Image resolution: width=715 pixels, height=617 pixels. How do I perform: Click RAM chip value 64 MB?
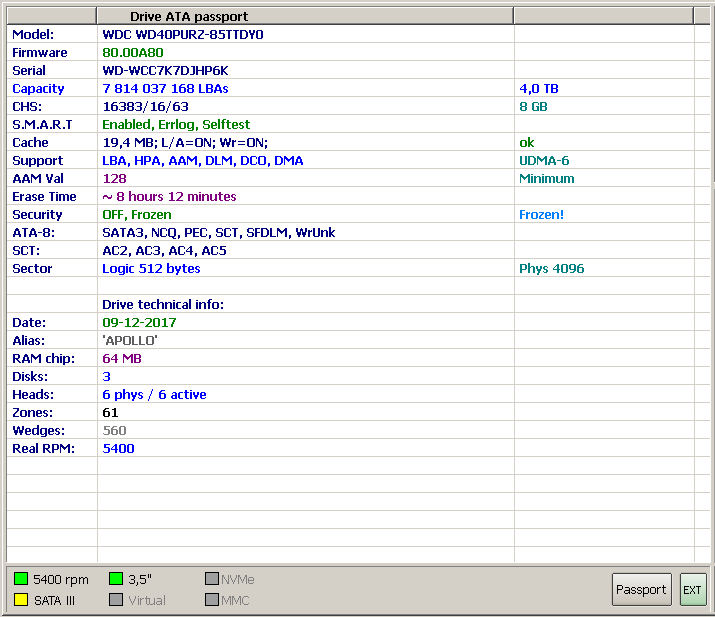pos(122,359)
